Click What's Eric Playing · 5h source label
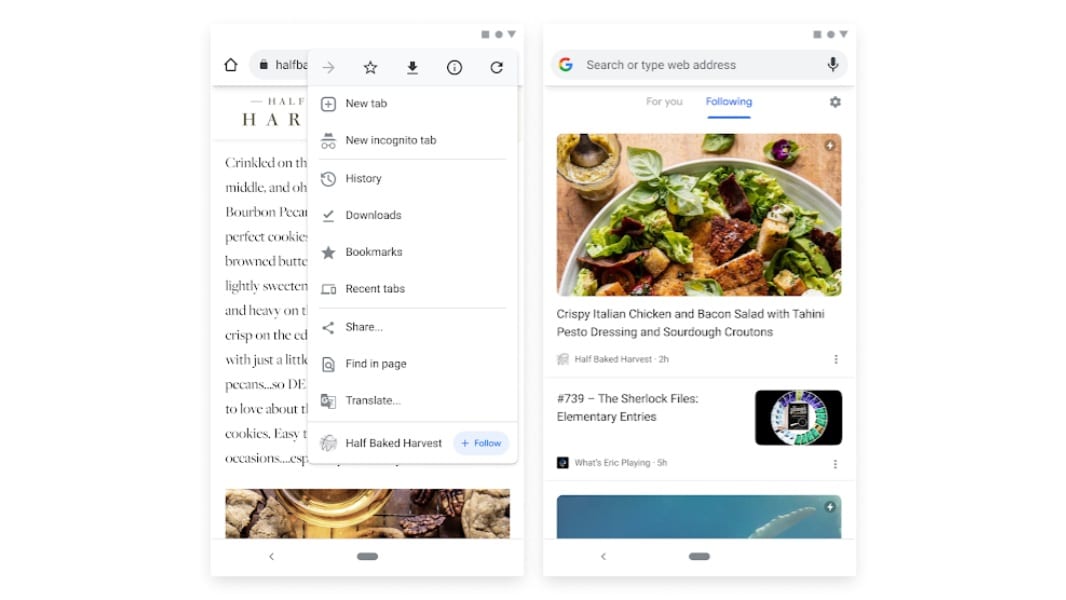 621,463
